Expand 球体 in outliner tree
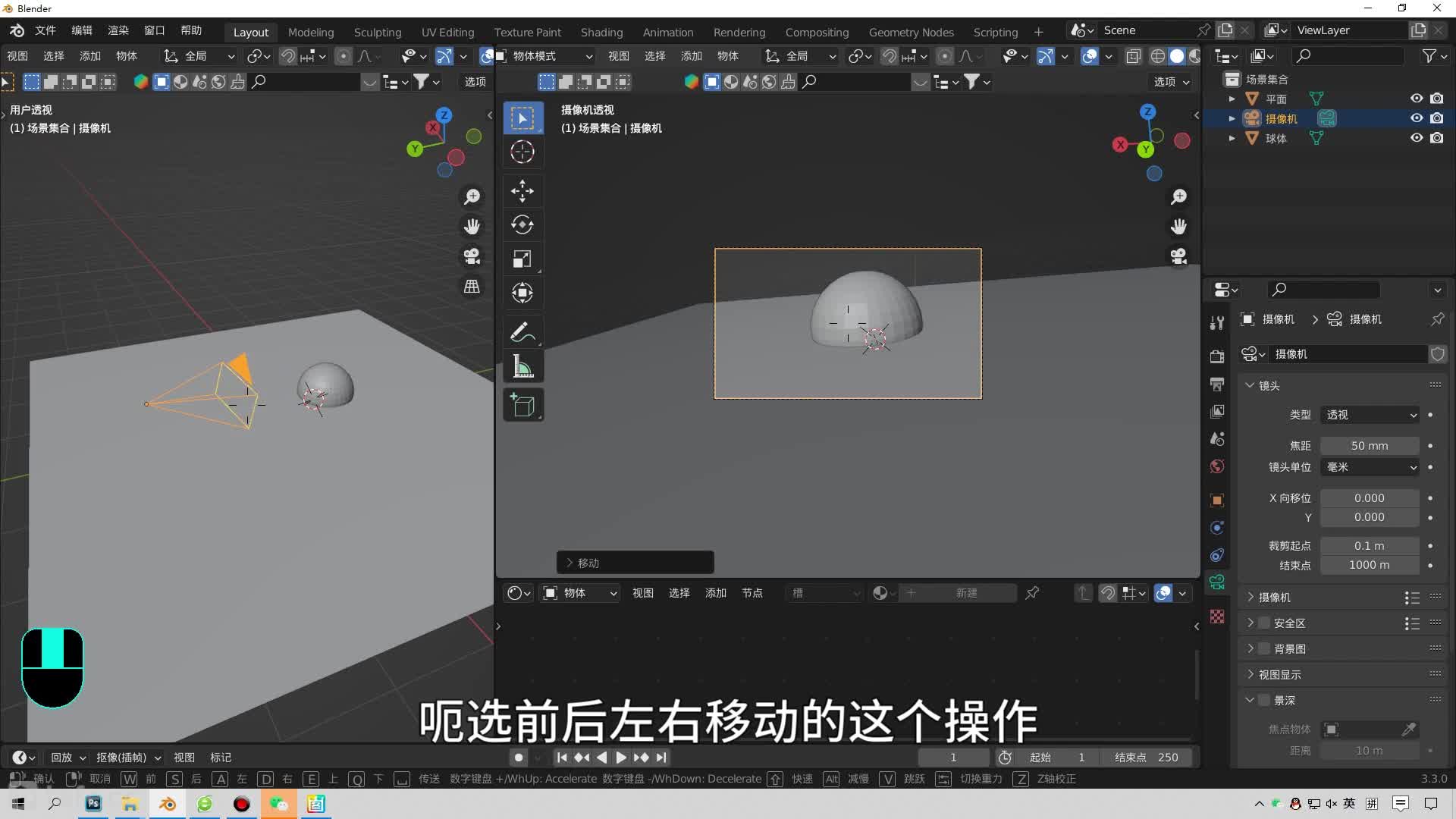The height and width of the screenshot is (819, 1456). [x=1232, y=138]
